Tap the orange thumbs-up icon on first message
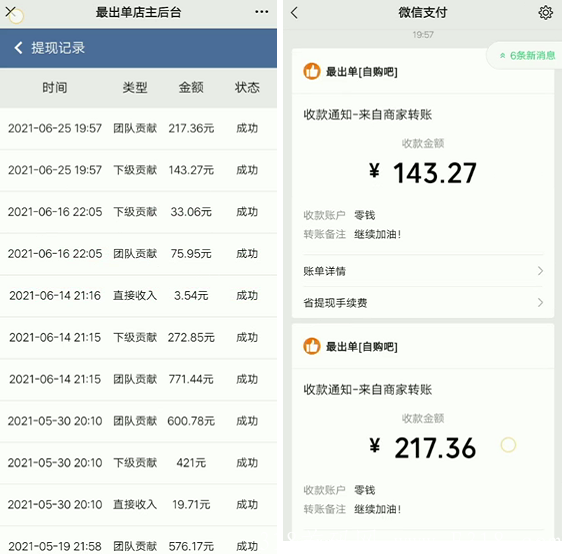This screenshot has width=562, height=554. point(312,71)
